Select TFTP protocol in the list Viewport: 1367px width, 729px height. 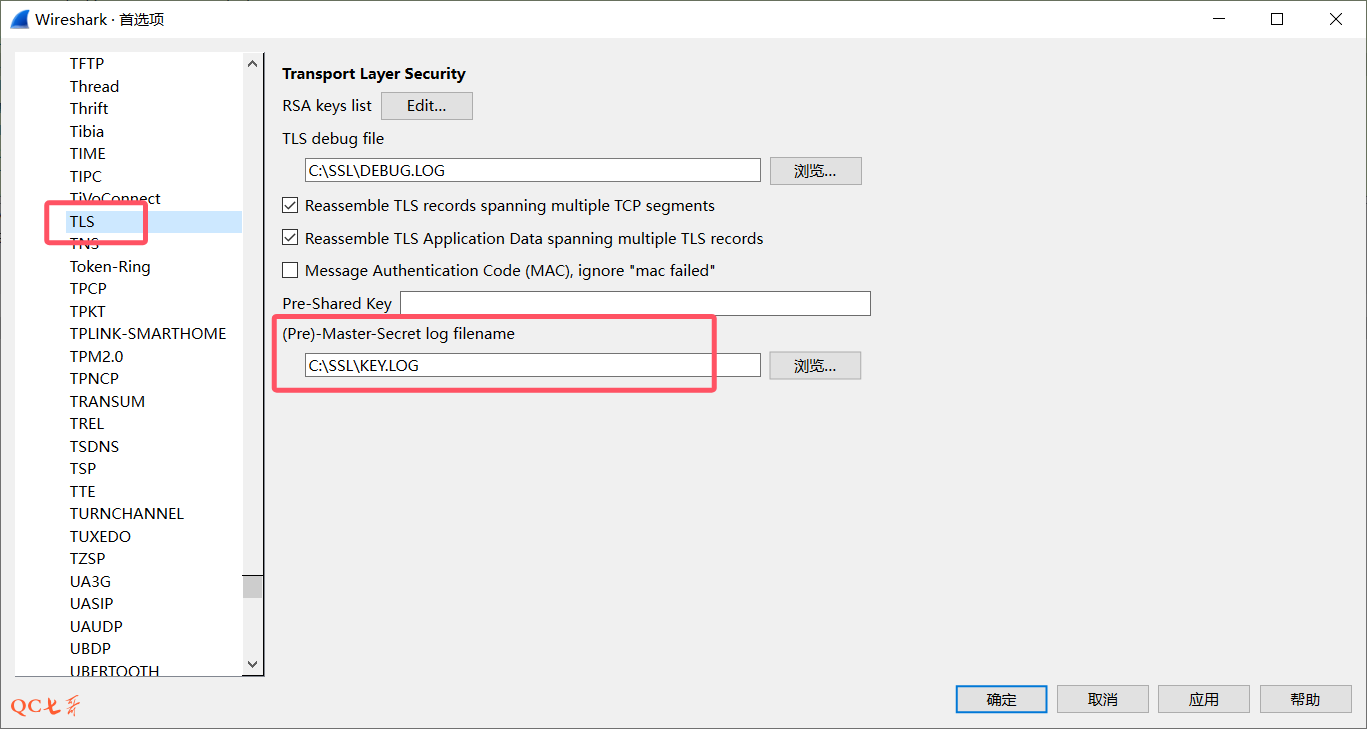(x=87, y=64)
